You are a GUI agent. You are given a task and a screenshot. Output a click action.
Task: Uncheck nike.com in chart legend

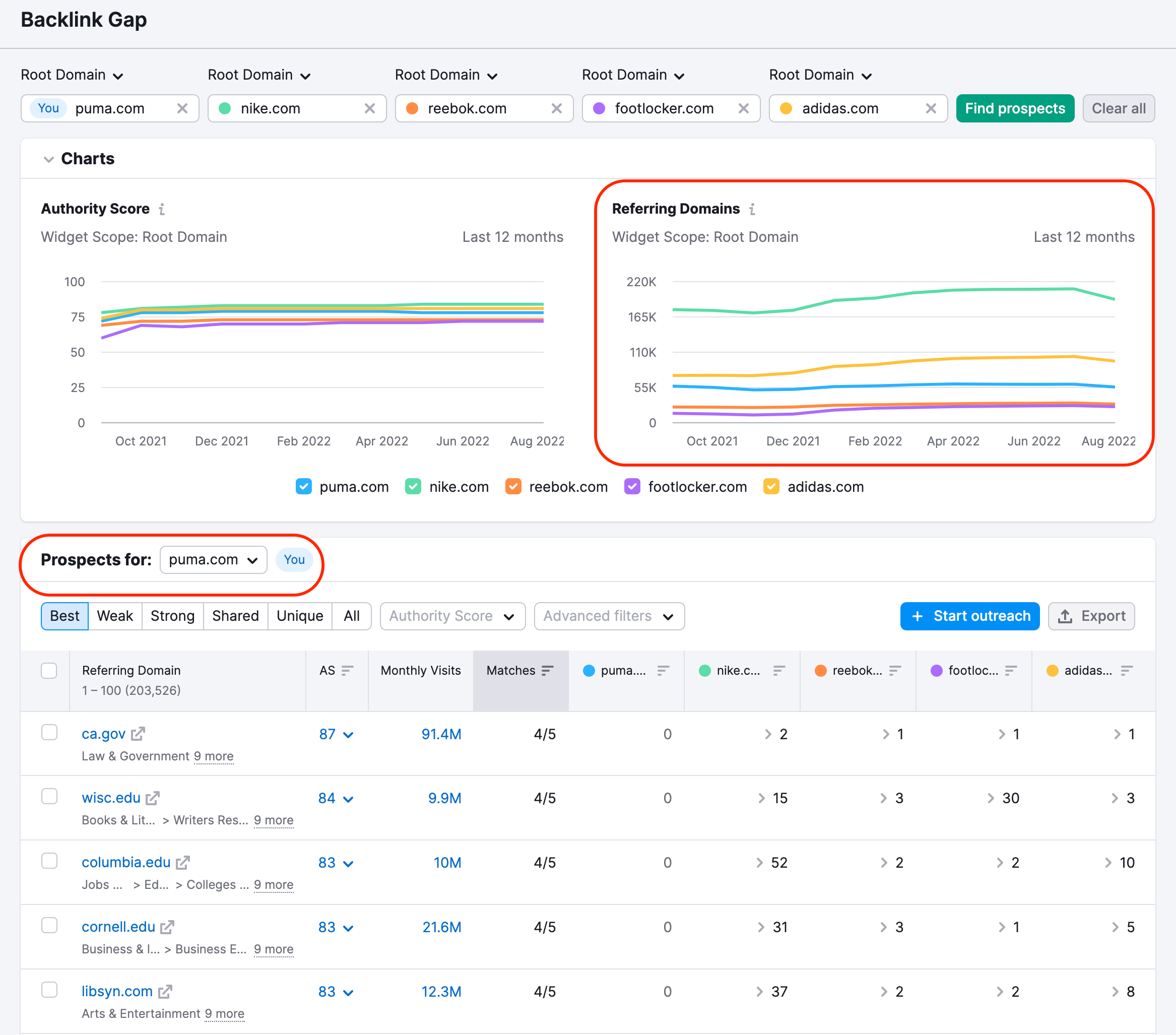pos(413,487)
